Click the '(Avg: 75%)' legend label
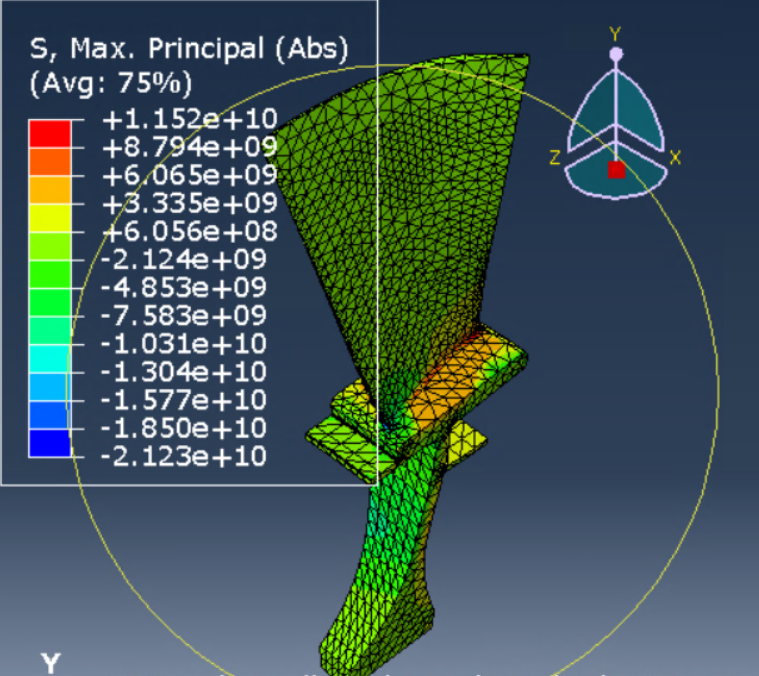The height and width of the screenshot is (676, 759). [x=111, y=83]
